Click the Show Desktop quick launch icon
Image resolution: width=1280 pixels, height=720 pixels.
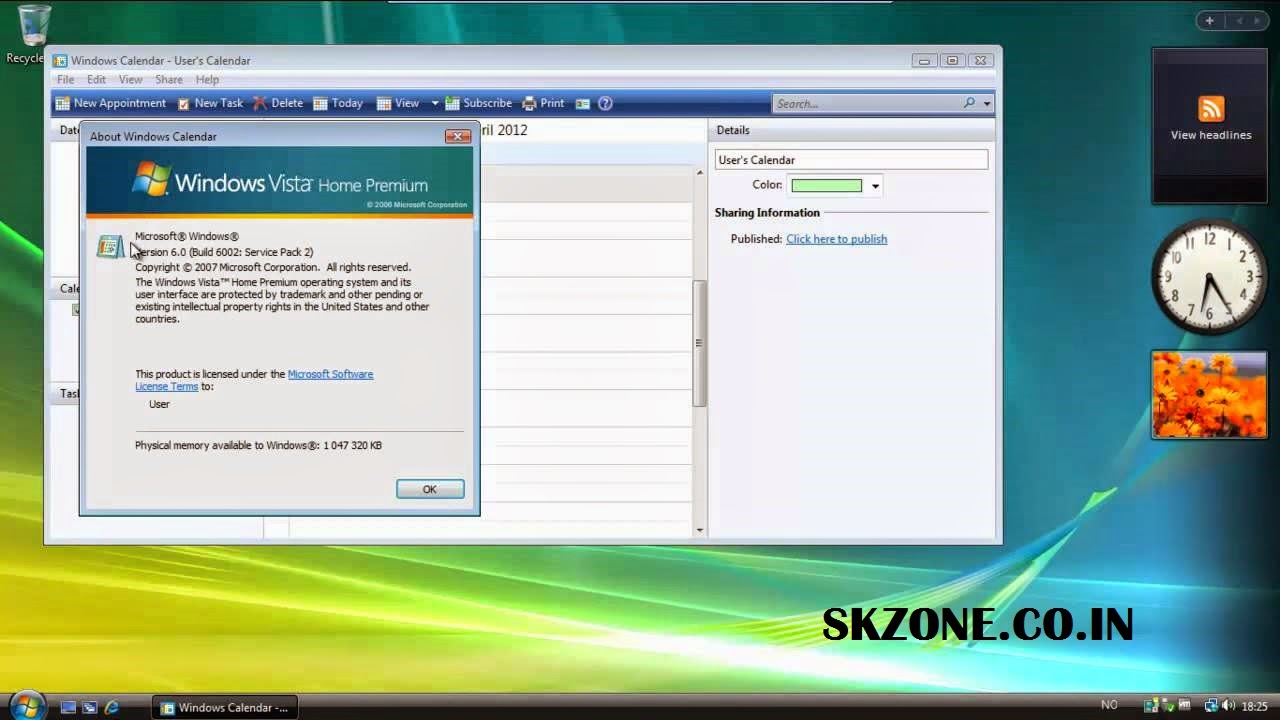coord(68,707)
